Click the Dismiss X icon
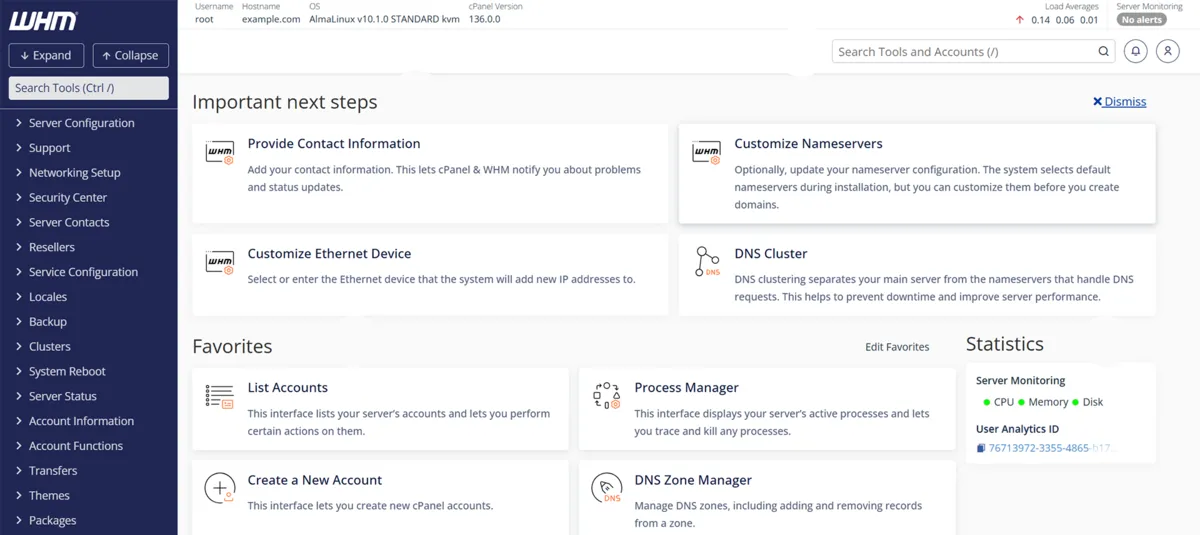Screen dimensions: 1200x535 [1097, 101]
